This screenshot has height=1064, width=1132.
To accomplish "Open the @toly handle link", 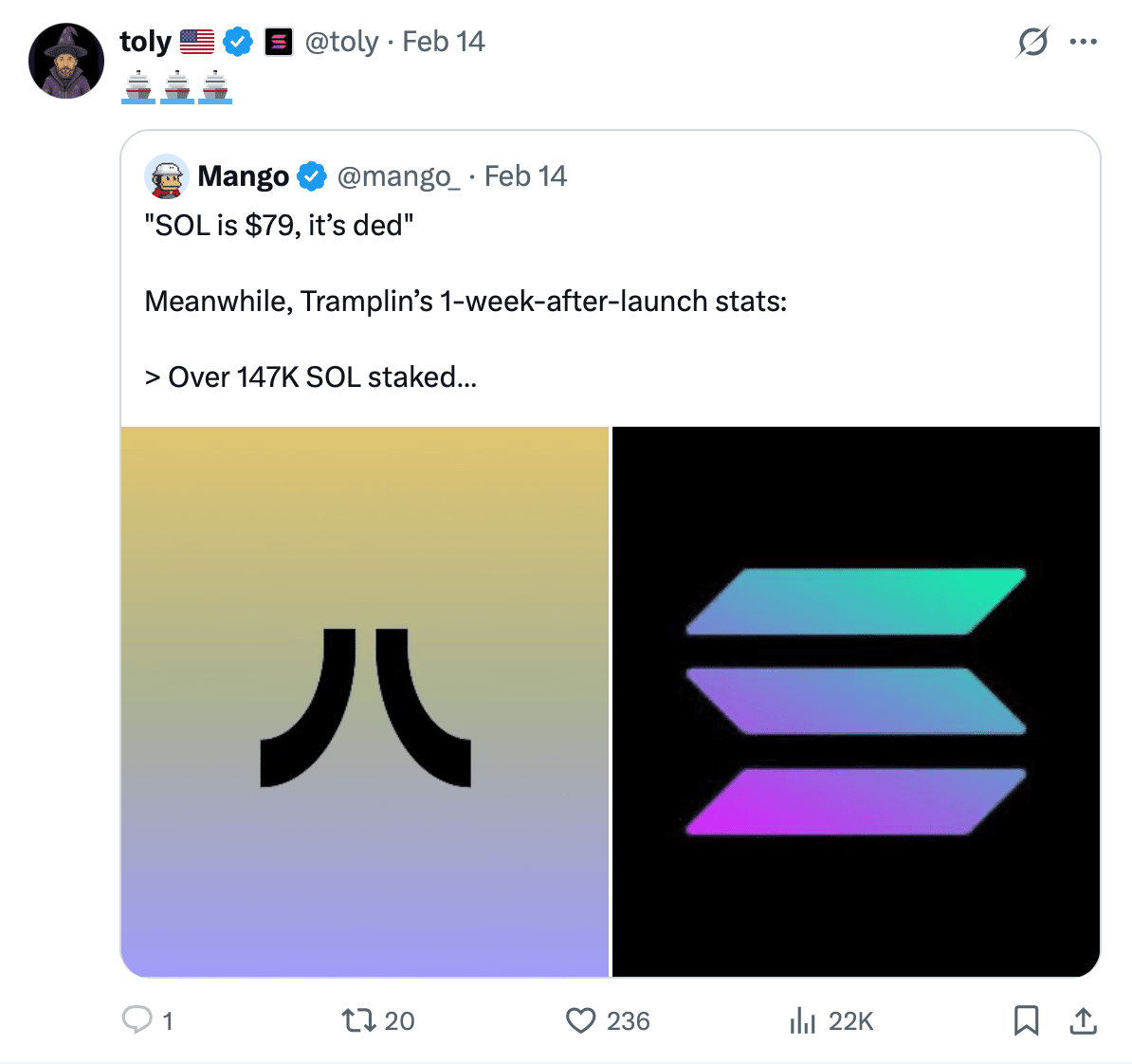I will point(341,42).
